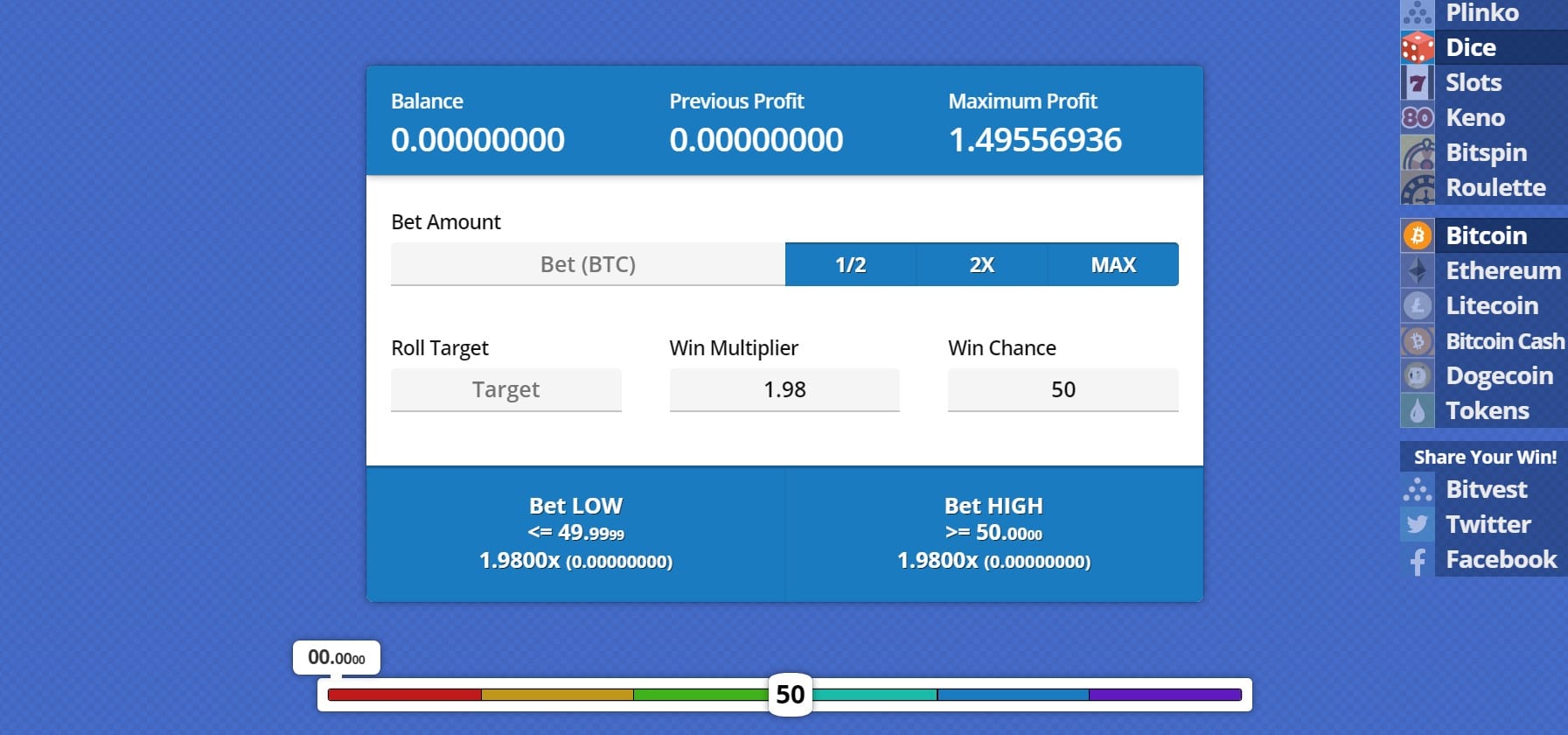Click the 00.0000 roll result bubble

[337, 657]
